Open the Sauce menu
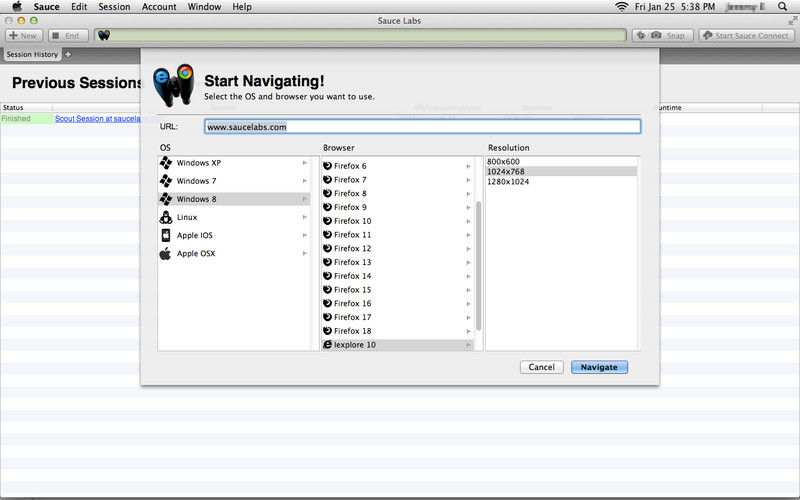This screenshot has width=800, height=500. click(46, 7)
